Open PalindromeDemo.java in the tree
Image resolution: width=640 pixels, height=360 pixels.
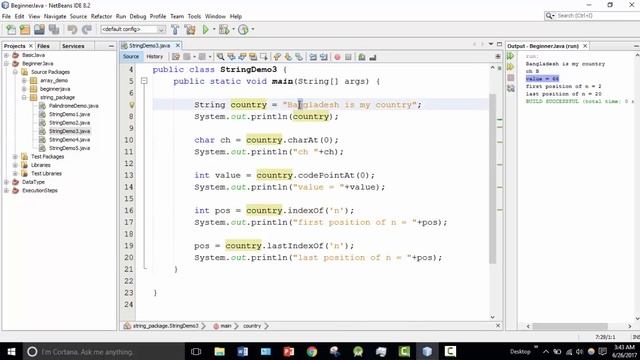pyautogui.click(x=73, y=106)
